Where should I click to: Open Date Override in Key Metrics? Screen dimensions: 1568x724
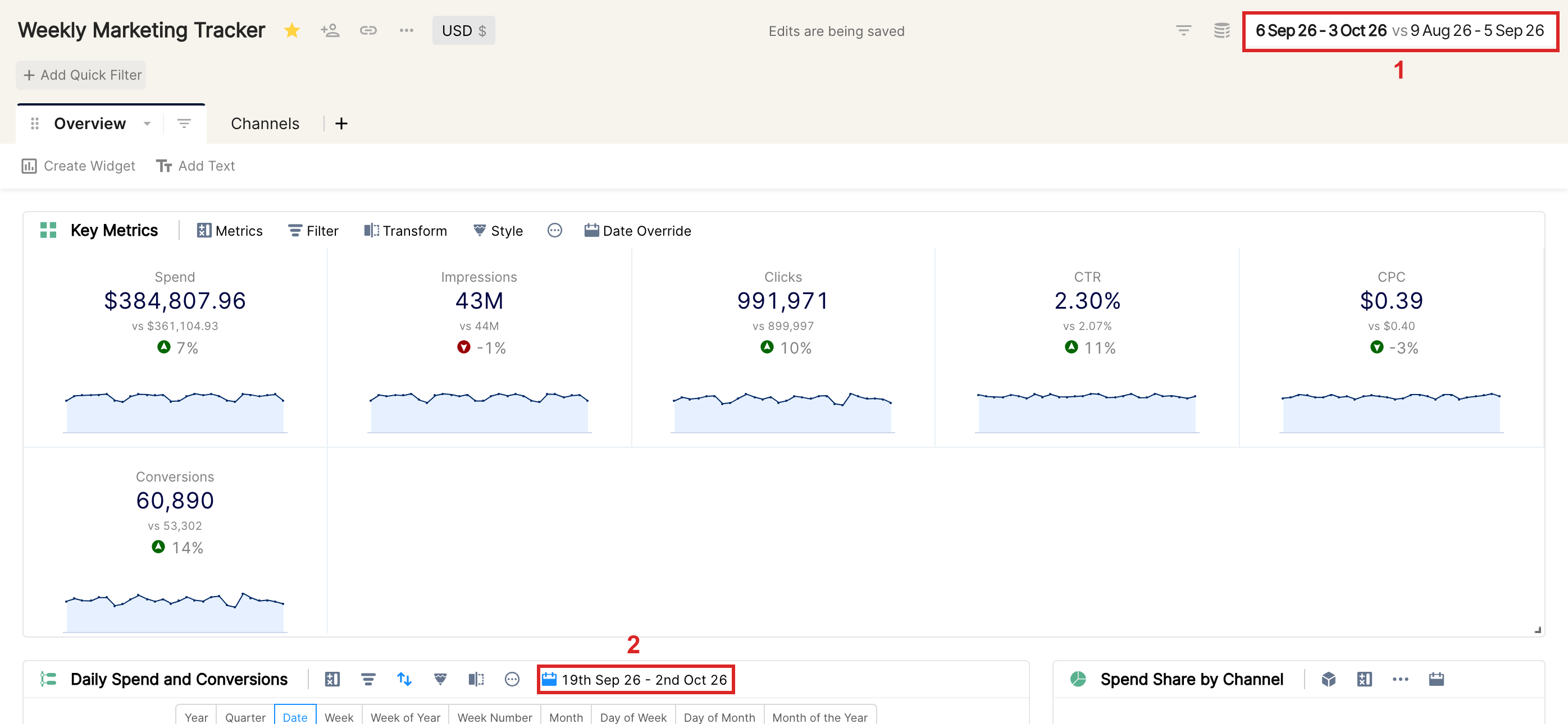click(x=637, y=231)
